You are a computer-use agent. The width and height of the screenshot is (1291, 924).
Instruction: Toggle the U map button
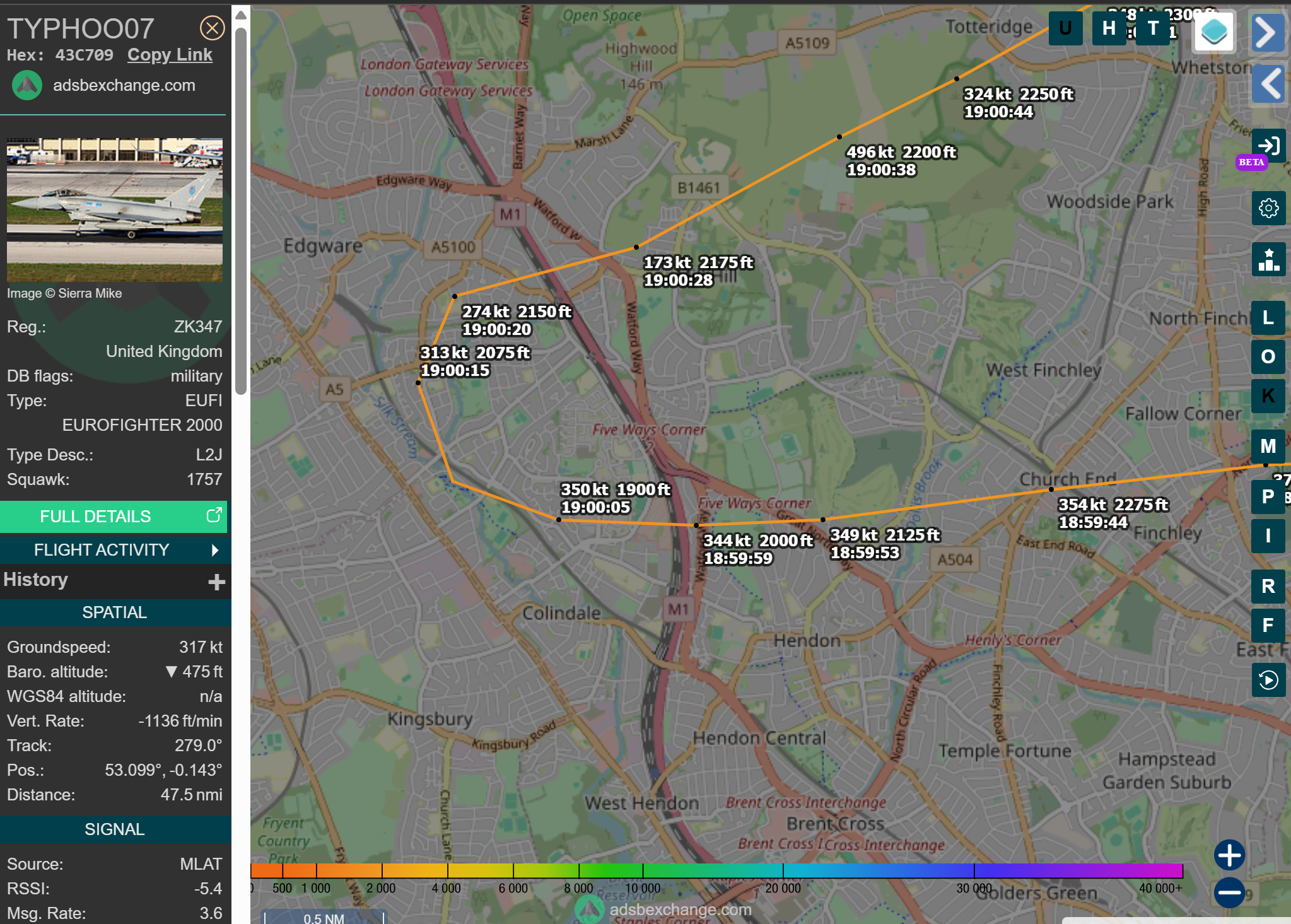[x=1065, y=28]
